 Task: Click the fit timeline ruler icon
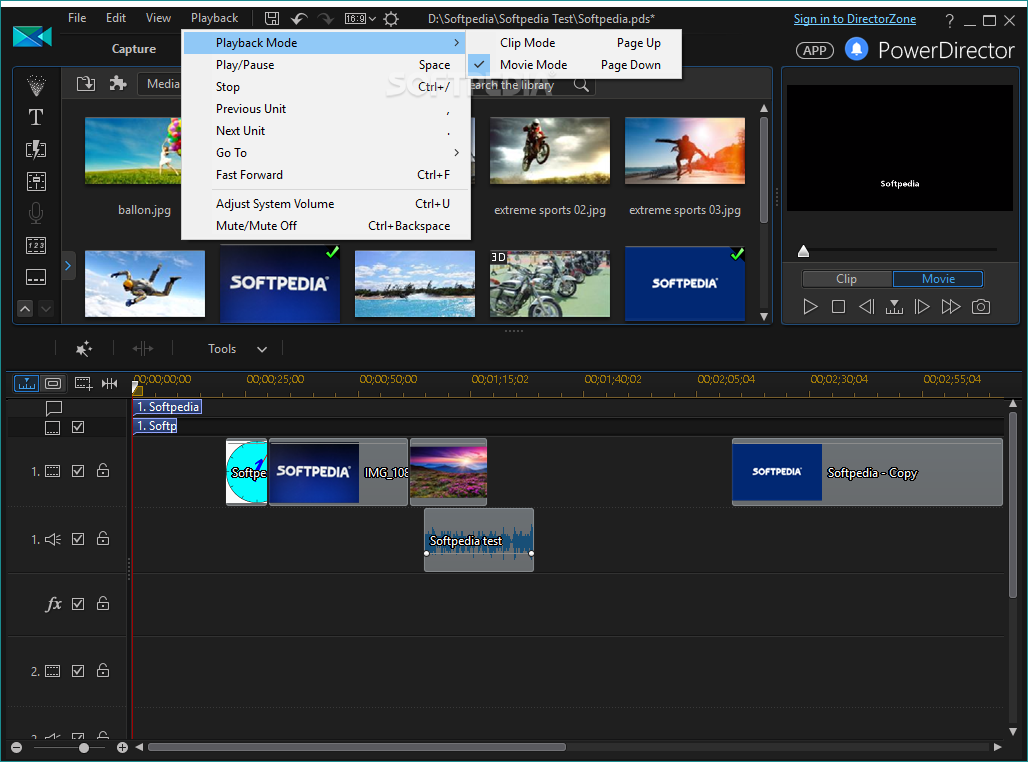[109, 383]
